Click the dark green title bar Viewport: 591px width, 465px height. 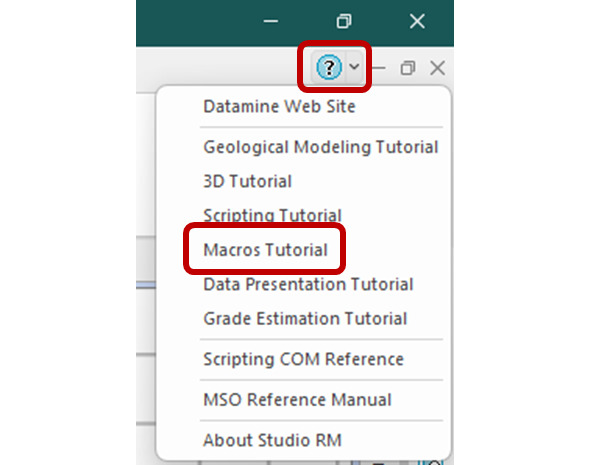point(196,23)
